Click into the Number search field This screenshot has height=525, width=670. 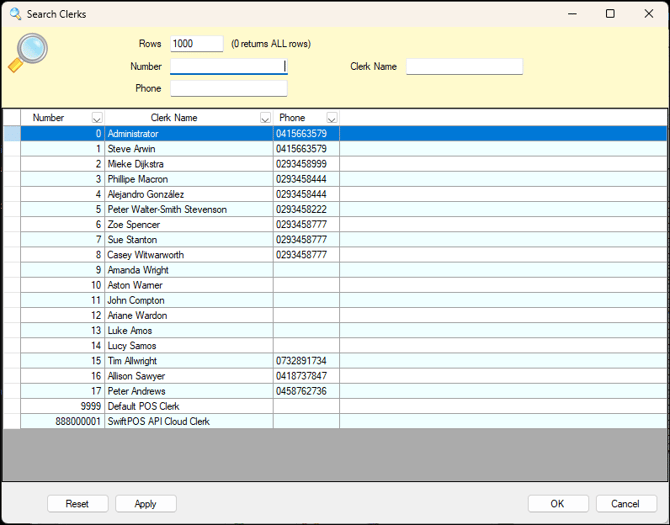click(x=229, y=66)
